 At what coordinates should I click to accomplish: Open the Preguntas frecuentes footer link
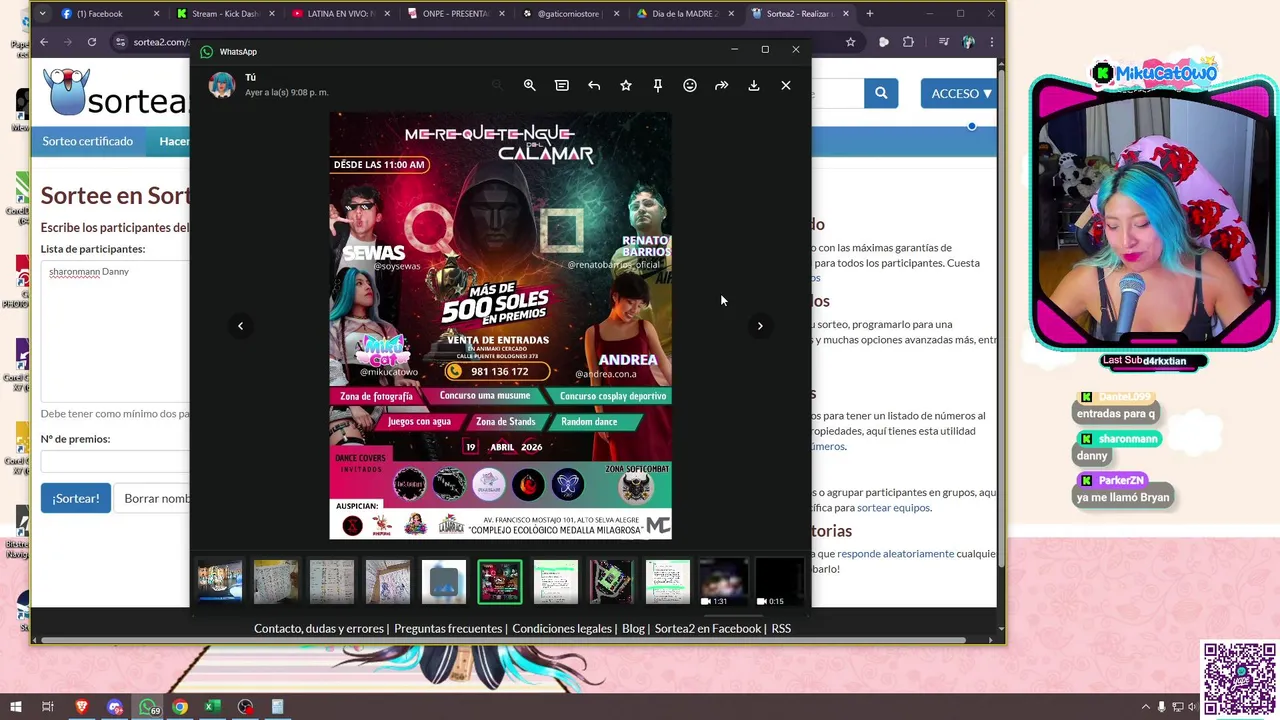point(448,629)
